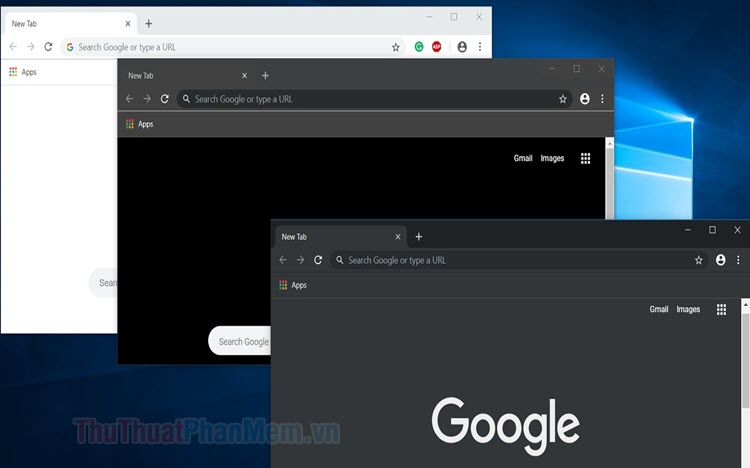This screenshot has width=750, height=468.
Task: Open the Adblock Plus extension icon
Action: [x=436, y=46]
